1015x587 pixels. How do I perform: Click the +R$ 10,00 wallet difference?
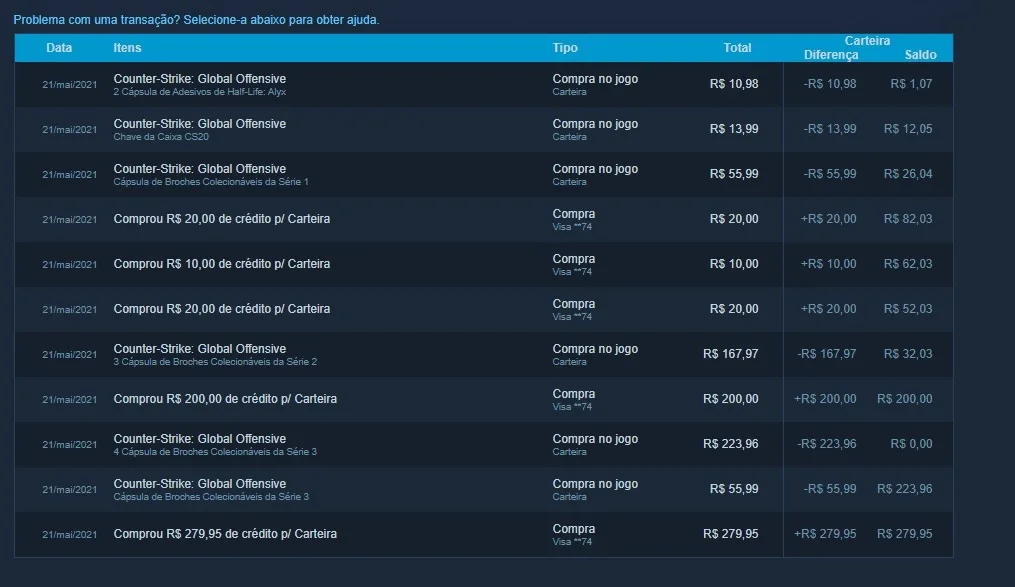(x=829, y=264)
